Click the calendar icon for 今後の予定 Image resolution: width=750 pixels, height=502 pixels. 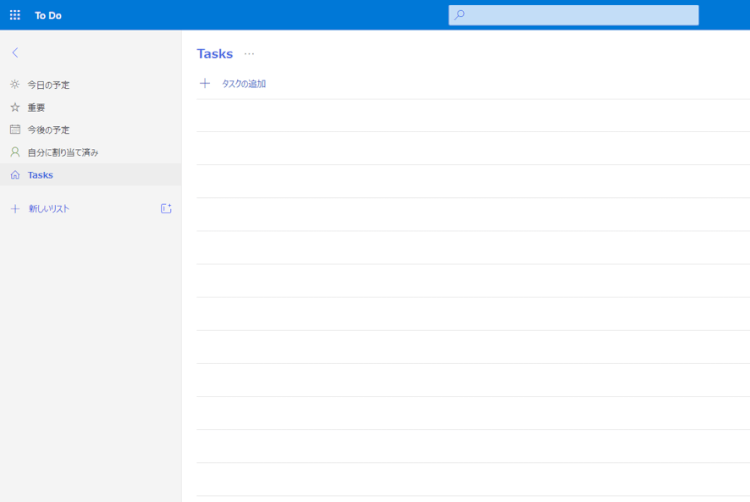[x=15, y=129]
